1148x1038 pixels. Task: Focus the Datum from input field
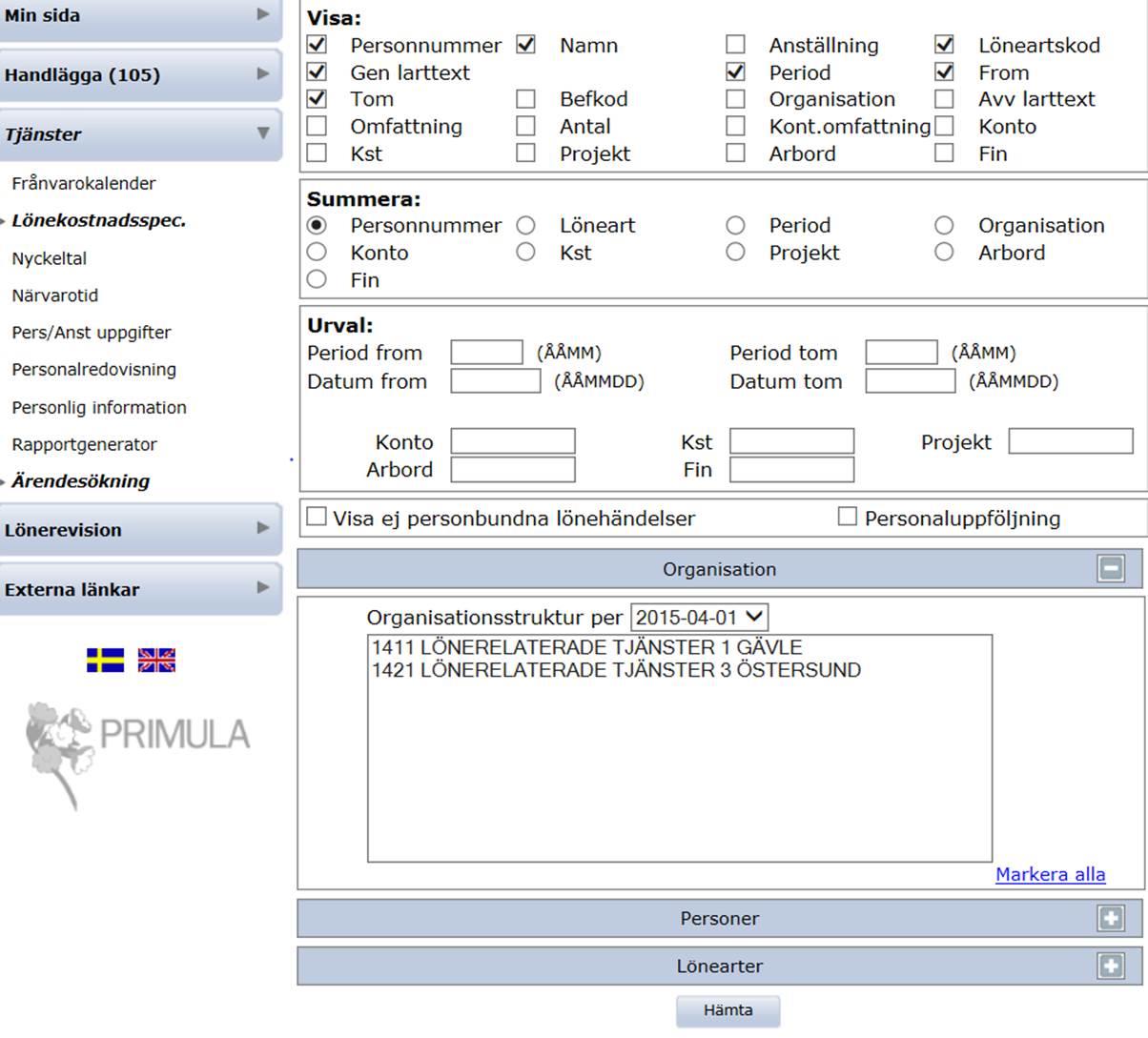click(x=496, y=381)
